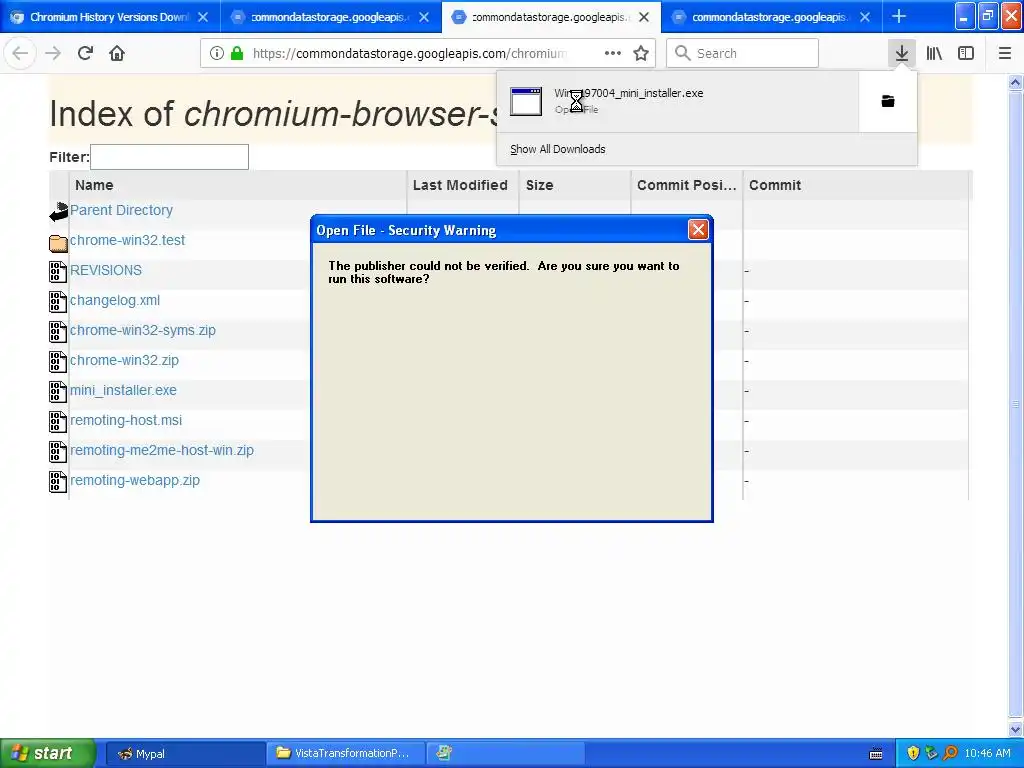Click the downloaded mini_installer.exe file icon
The height and width of the screenshot is (768, 1024).
pyautogui.click(x=526, y=101)
